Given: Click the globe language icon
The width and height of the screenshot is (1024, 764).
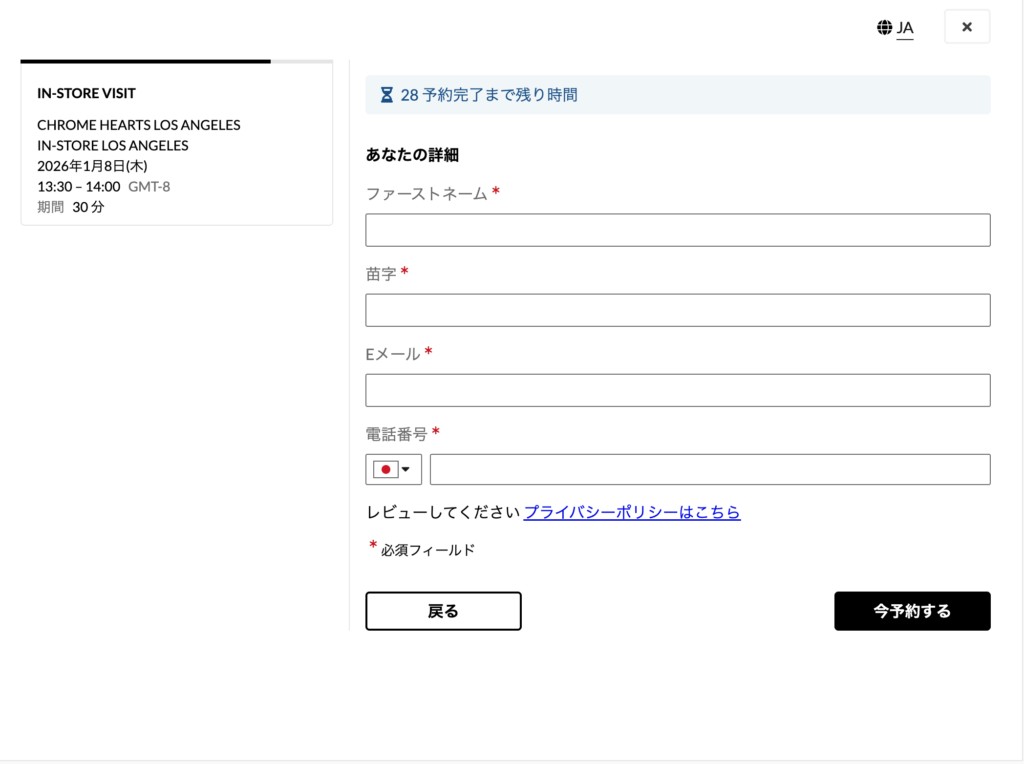Looking at the screenshot, I should (884, 28).
